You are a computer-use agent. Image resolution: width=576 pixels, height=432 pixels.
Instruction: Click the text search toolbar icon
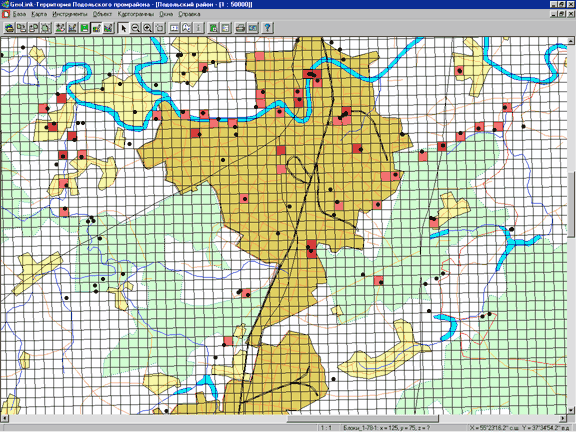click(x=187, y=28)
